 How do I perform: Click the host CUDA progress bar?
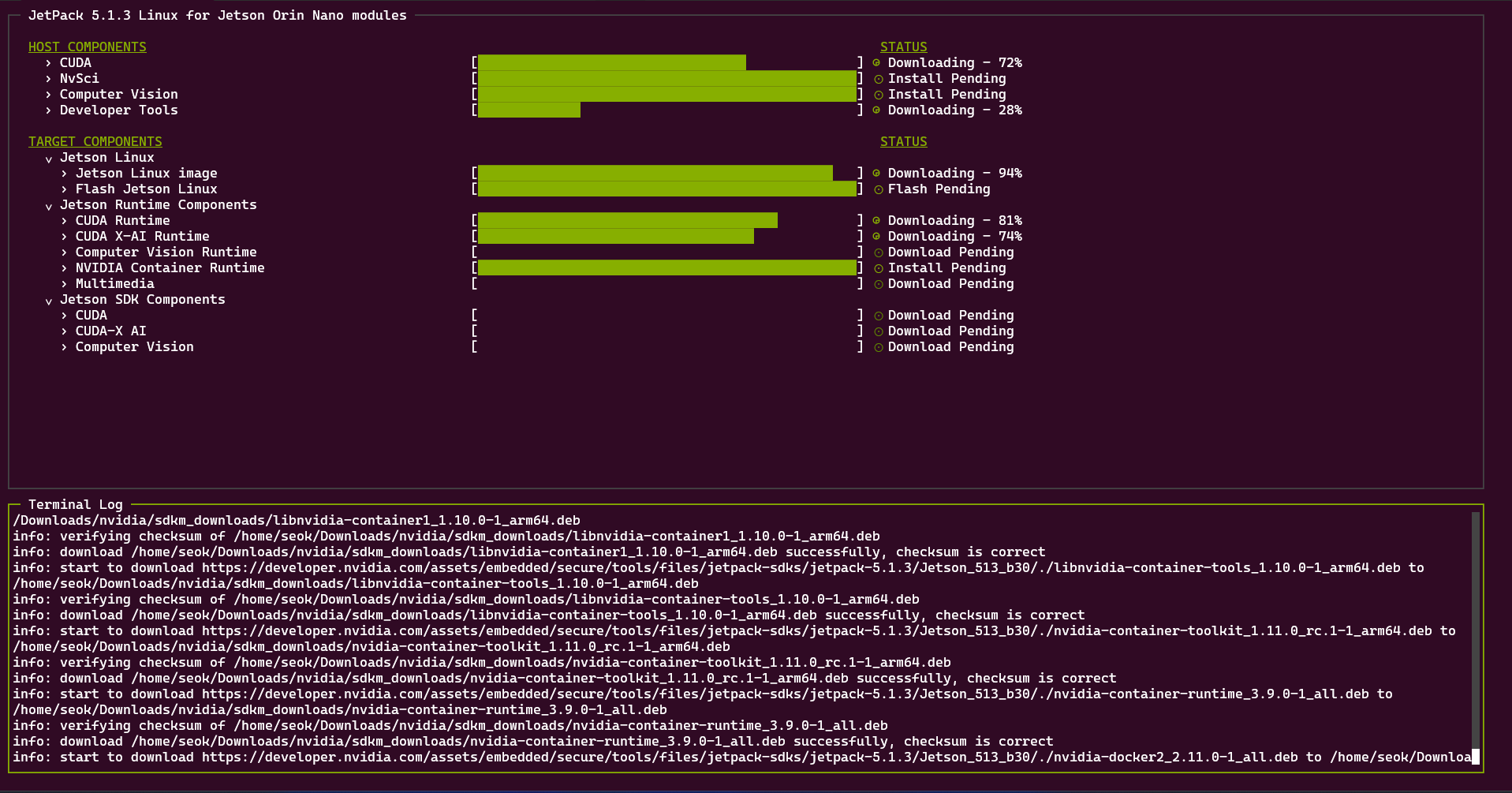667,62
